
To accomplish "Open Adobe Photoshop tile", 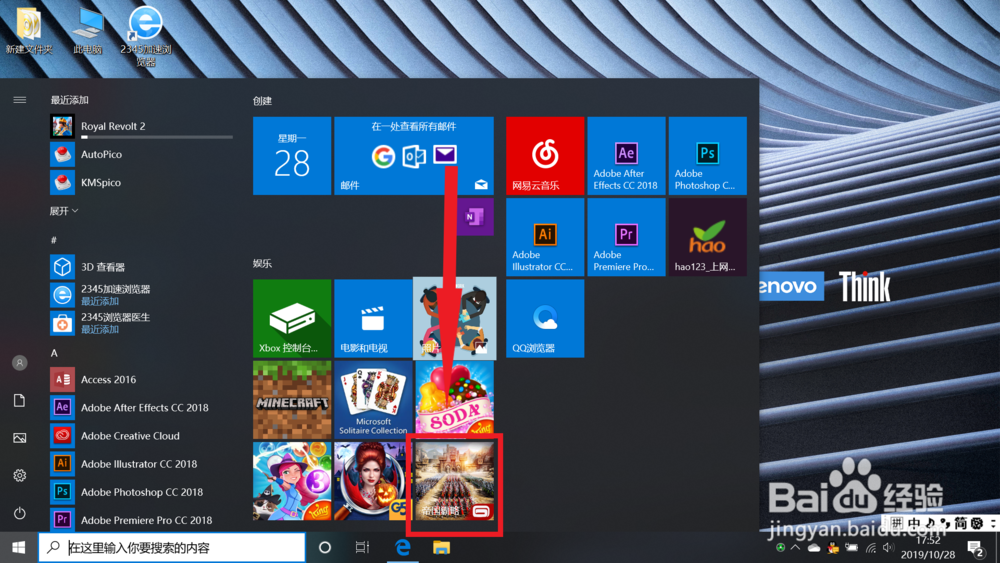I will pos(707,156).
